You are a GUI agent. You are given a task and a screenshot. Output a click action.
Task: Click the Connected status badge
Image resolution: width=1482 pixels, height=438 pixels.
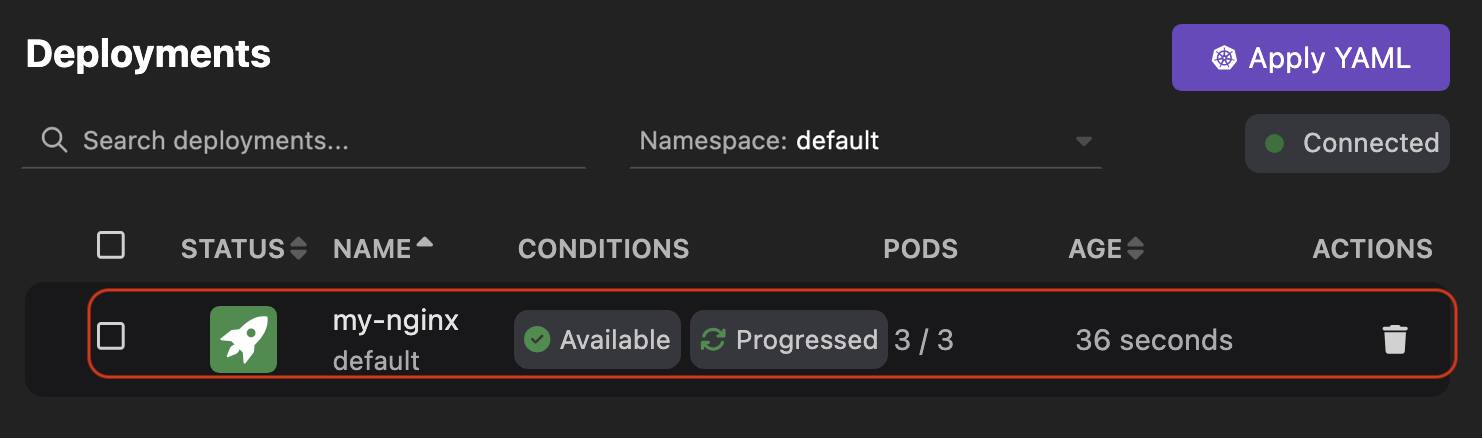pos(1346,143)
